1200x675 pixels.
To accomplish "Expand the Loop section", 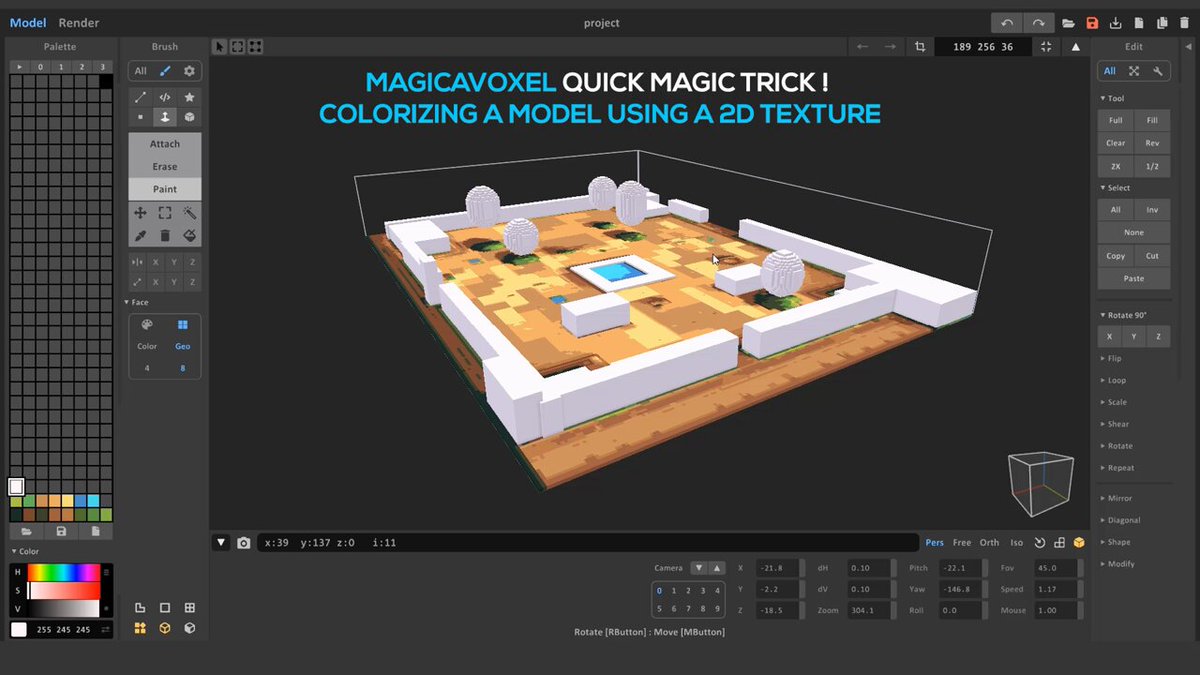I will point(1113,380).
